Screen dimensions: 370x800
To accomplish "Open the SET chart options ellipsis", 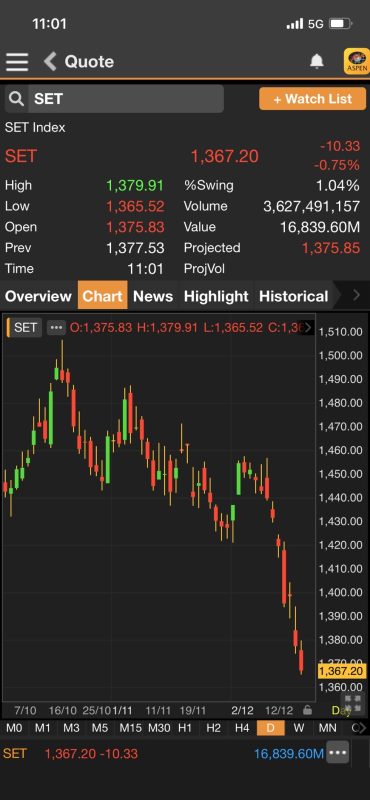I will (x=56, y=328).
